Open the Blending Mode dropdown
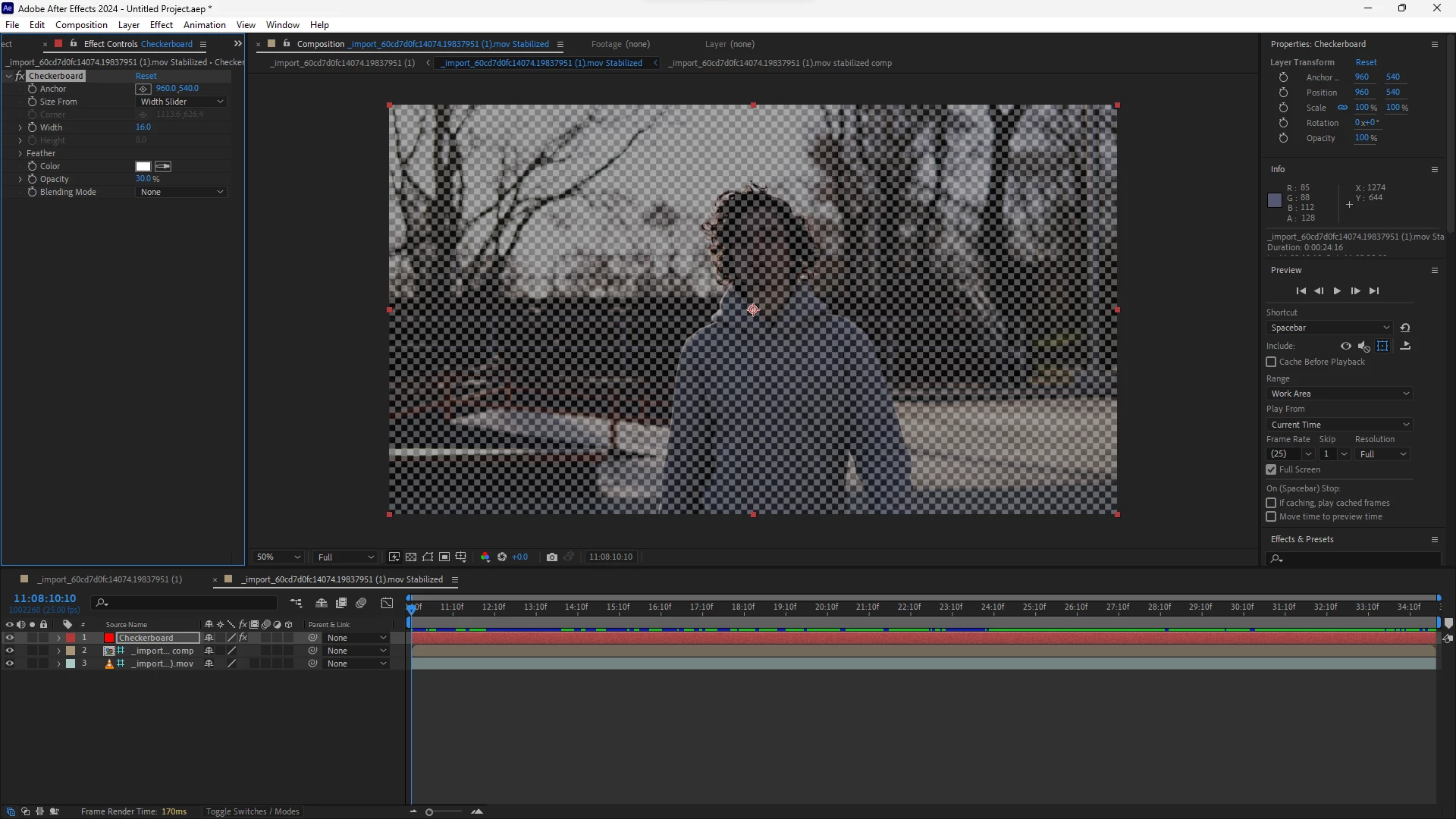Image resolution: width=1456 pixels, height=819 pixels. pos(182,192)
